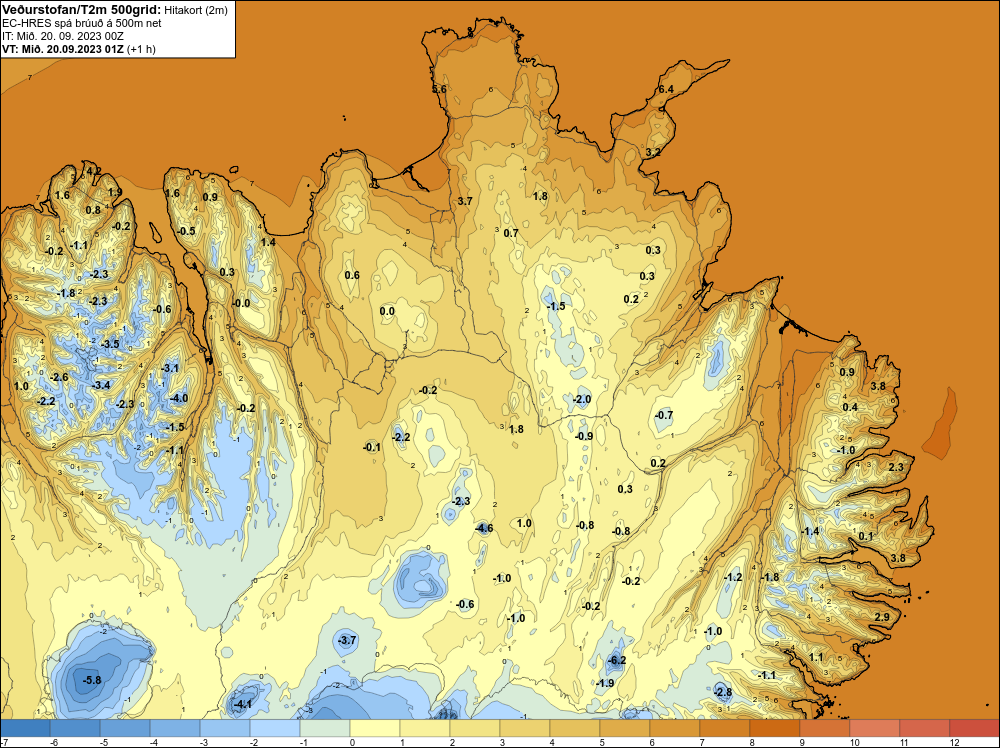Viewport: 1000px width, 748px height.
Task: Click the temperature value -0.7
Action: tap(663, 415)
